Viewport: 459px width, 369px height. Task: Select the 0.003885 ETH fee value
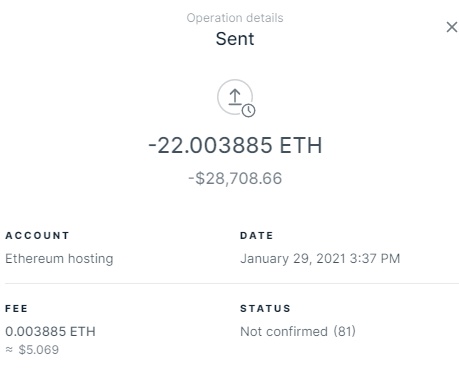click(50, 331)
